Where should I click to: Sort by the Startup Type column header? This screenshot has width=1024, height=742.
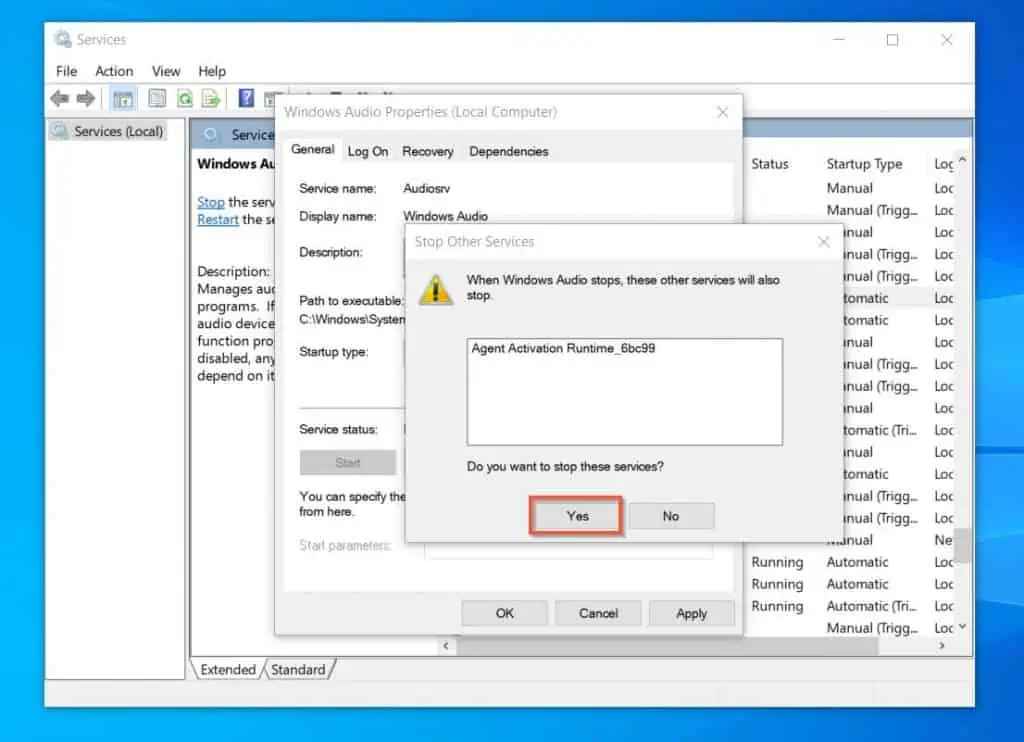(864, 164)
